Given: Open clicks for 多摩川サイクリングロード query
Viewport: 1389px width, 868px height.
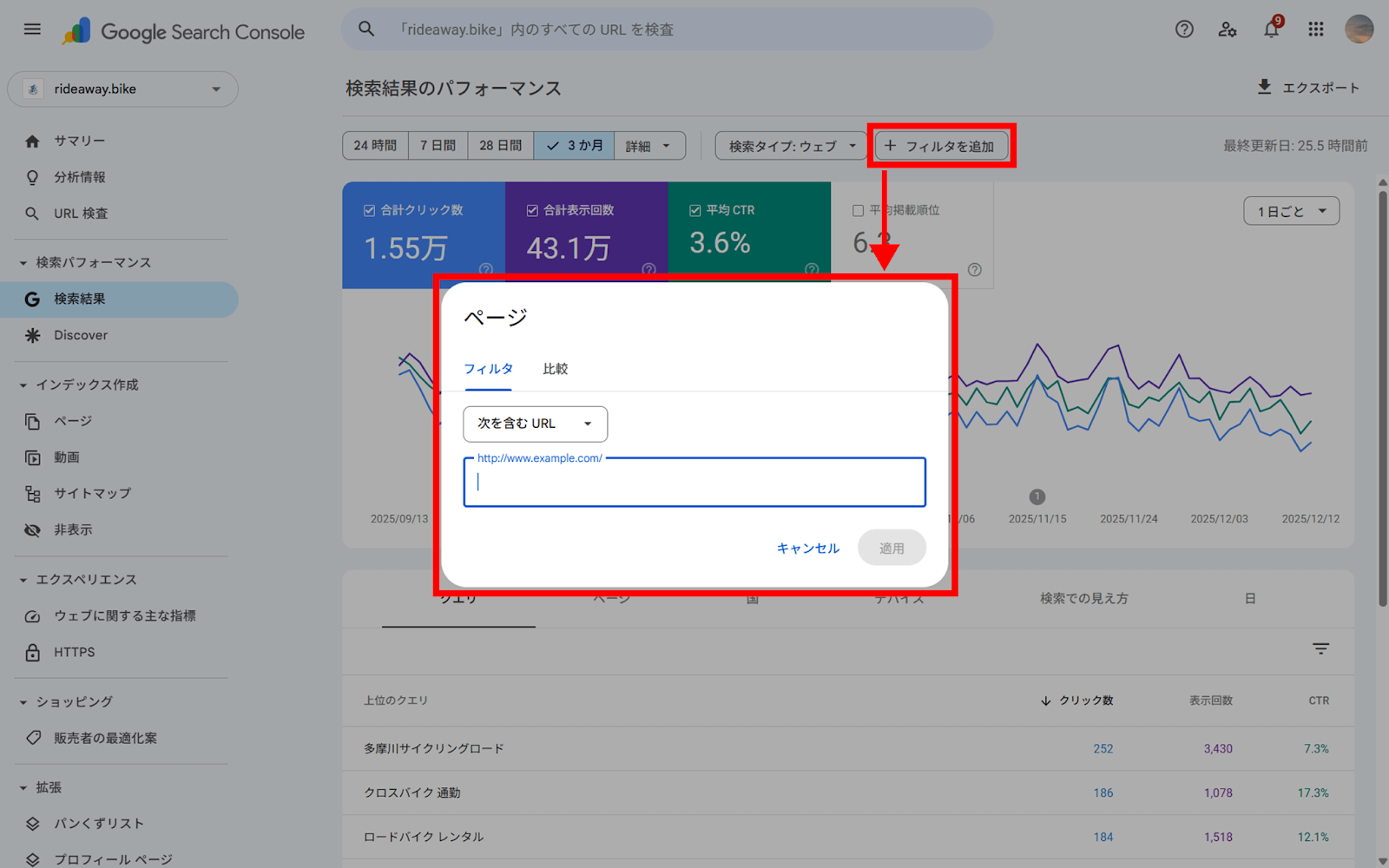Looking at the screenshot, I should [1104, 748].
